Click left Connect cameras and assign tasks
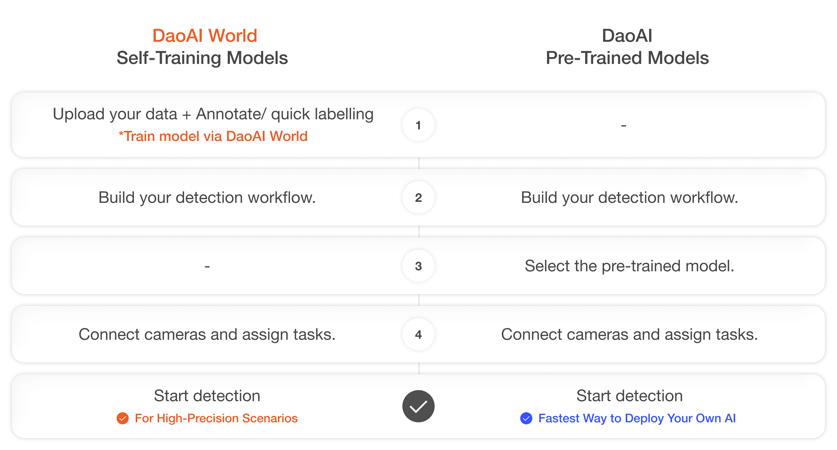Image resolution: width=837 pixels, height=450 pixels. [207, 334]
